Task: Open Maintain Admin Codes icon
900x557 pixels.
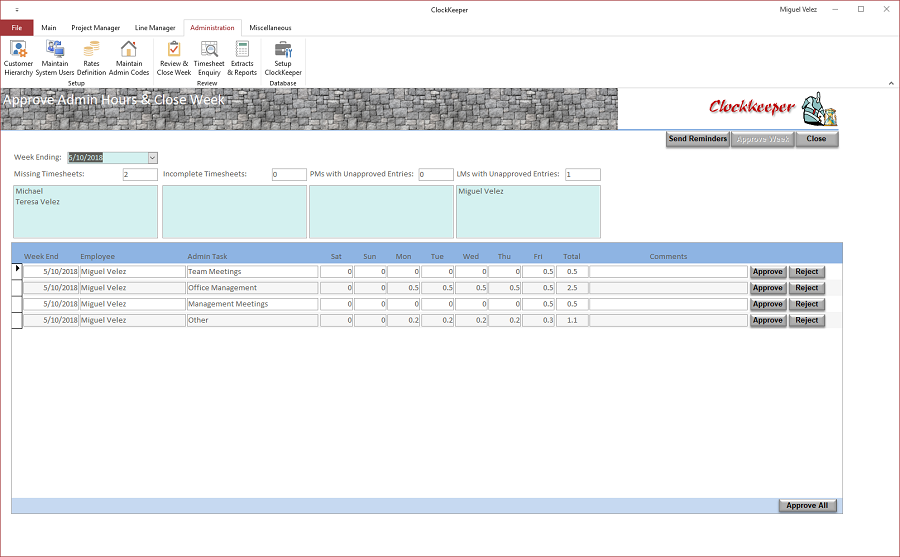Action: pyautogui.click(x=129, y=58)
